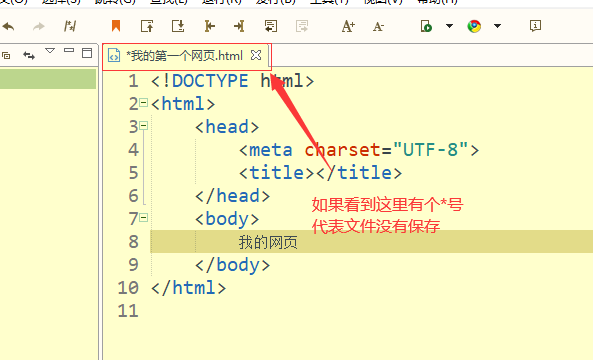Collapse the body tag fold at line 7
593x360 pixels.
143,217
